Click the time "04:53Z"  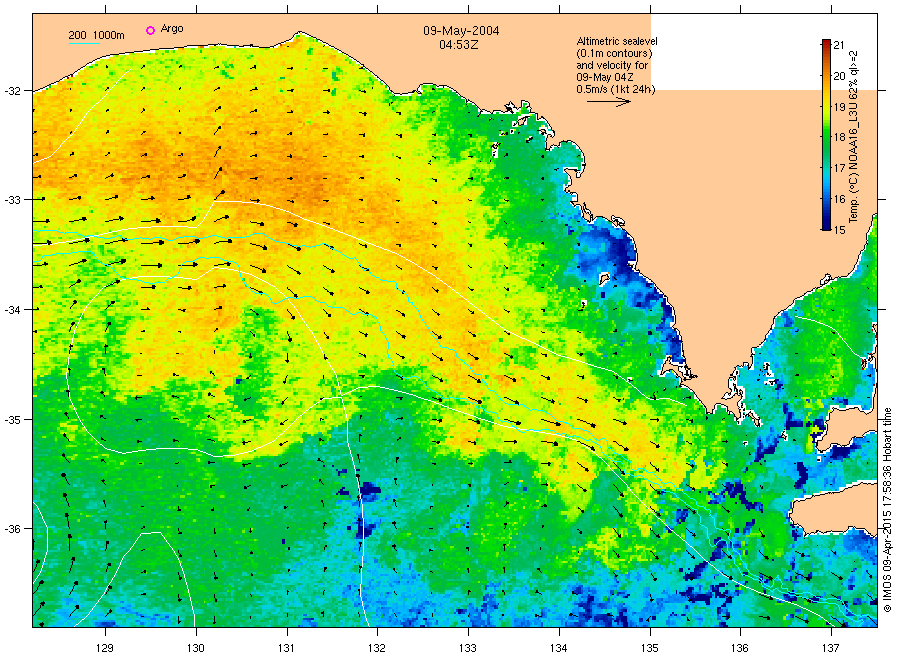click(x=459, y=45)
